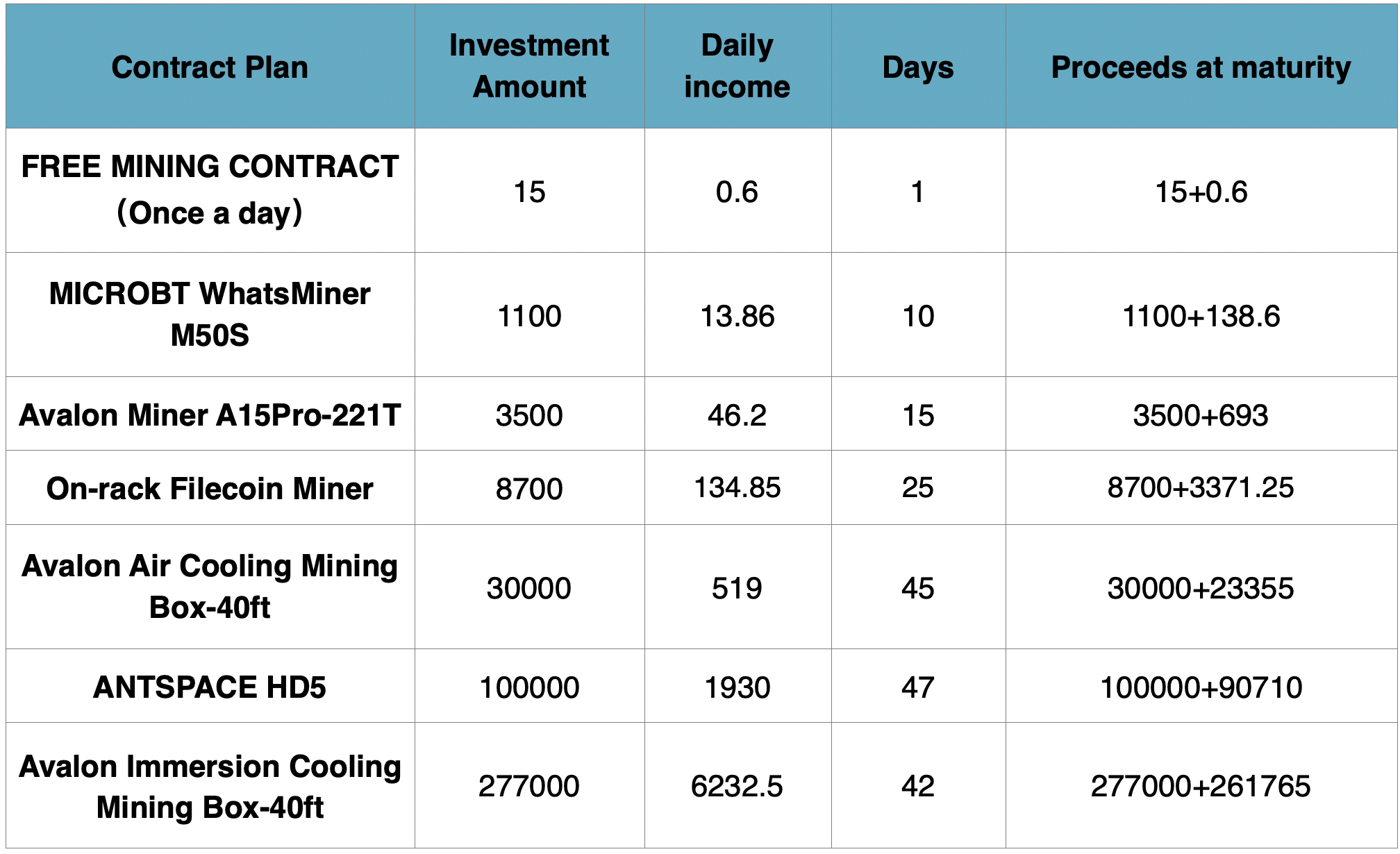This screenshot has width=1400, height=854.
Task: Select Avalon Air Cooling Mining Box-40ft
Action: pyautogui.click(x=210, y=587)
